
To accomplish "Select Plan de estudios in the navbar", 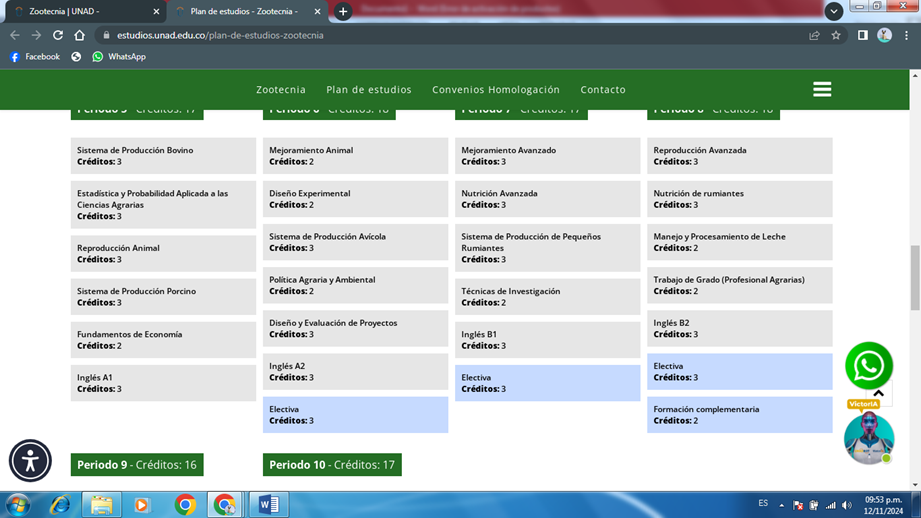I will pyautogui.click(x=368, y=89).
